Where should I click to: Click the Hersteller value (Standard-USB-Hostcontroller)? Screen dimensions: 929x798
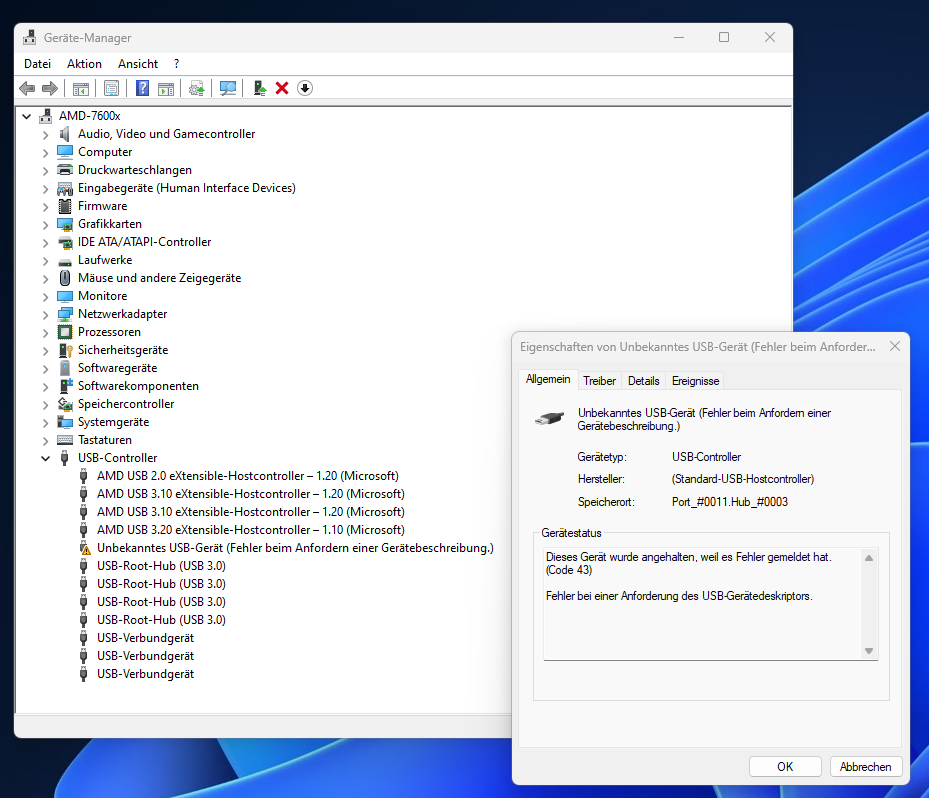(x=742, y=479)
